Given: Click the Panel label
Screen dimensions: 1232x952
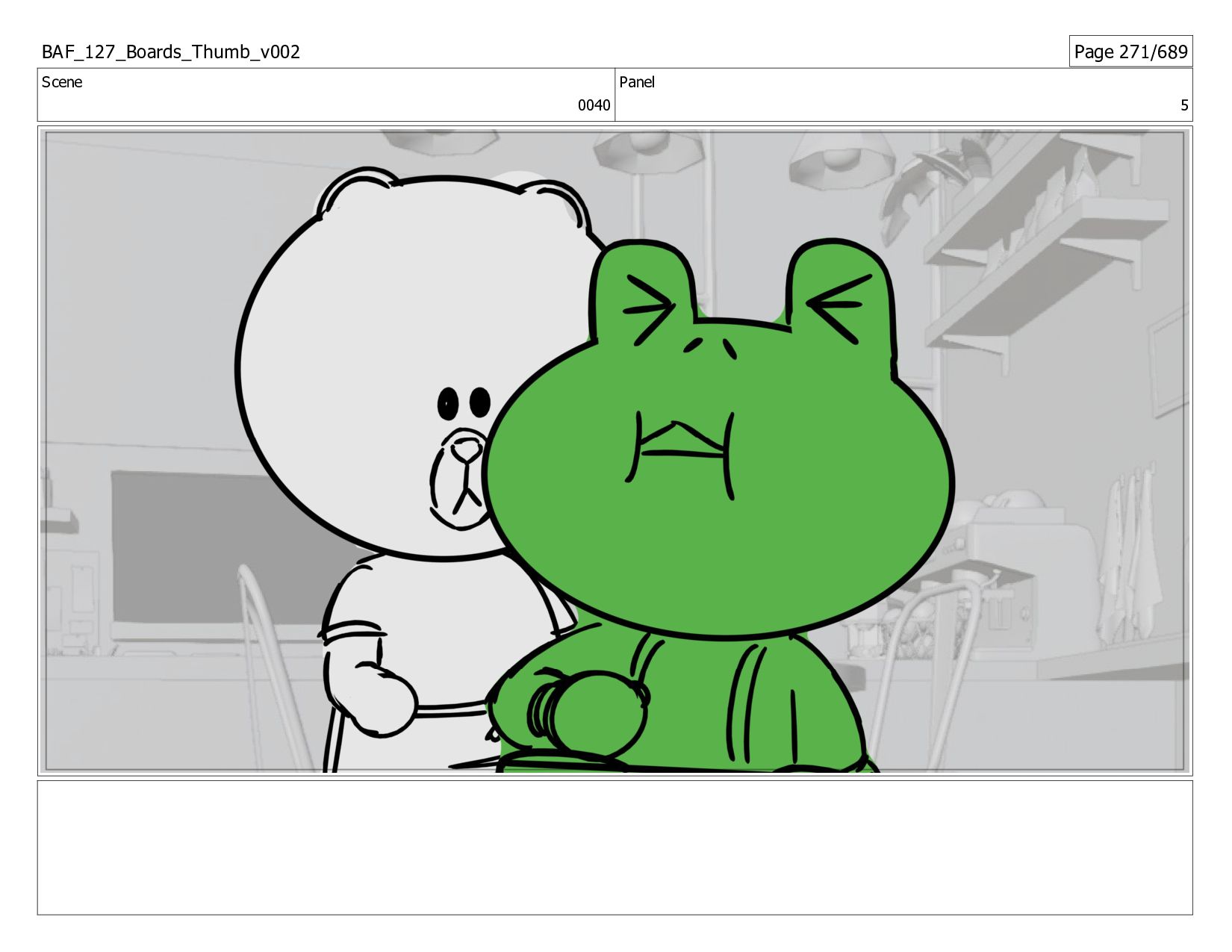Looking at the screenshot, I should coord(637,82).
